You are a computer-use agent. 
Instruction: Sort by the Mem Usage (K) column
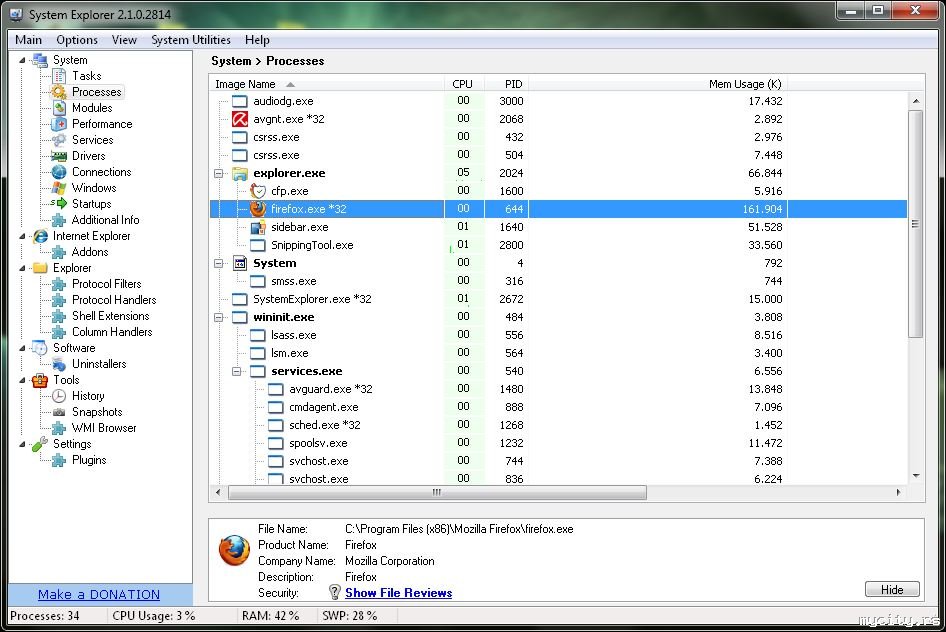(658, 84)
